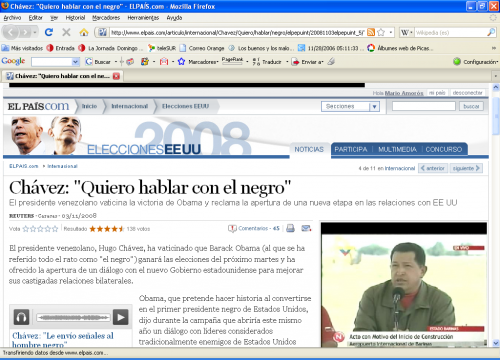Click the Google toolbar Gmail envelope icon

click(x=164, y=62)
